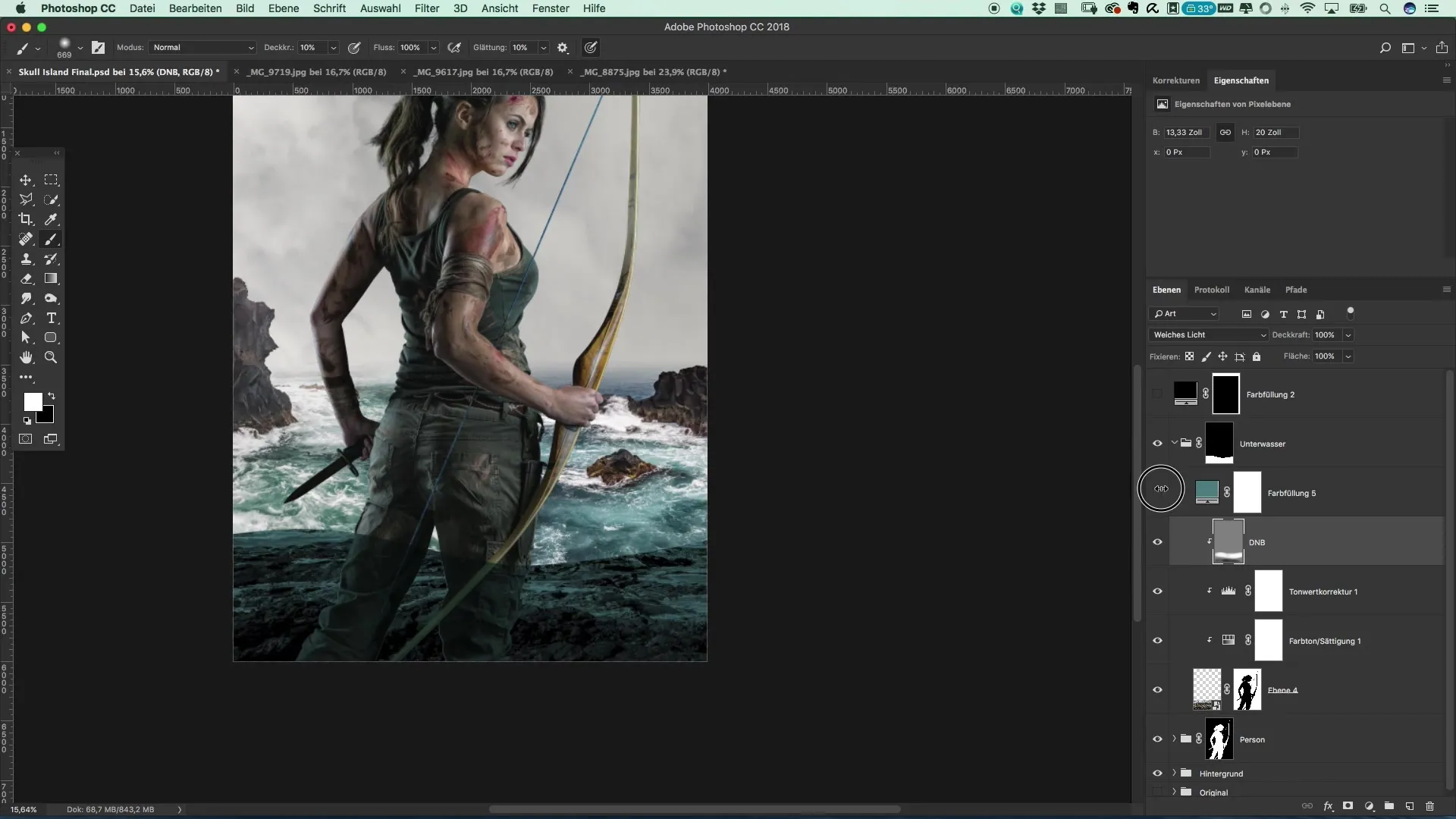Select the Eraser tool
Image resolution: width=1456 pixels, height=819 pixels.
tap(26, 278)
